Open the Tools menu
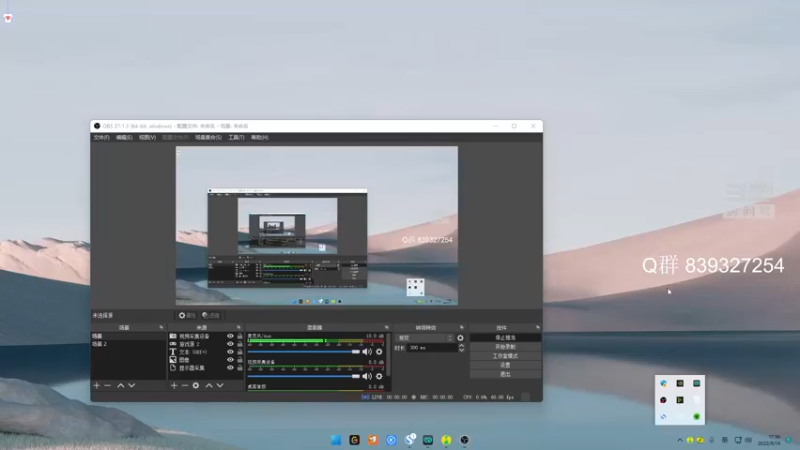The image size is (800, 450). pos(236,138)
